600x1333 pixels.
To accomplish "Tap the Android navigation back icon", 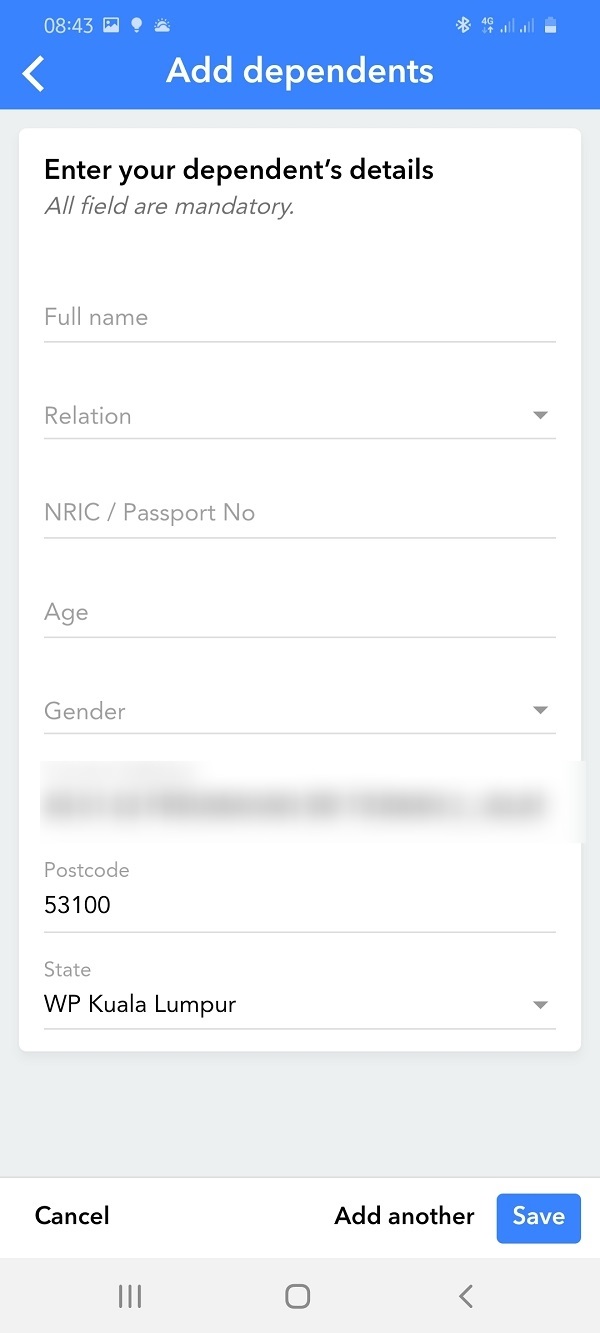I will coord(466,1296).
